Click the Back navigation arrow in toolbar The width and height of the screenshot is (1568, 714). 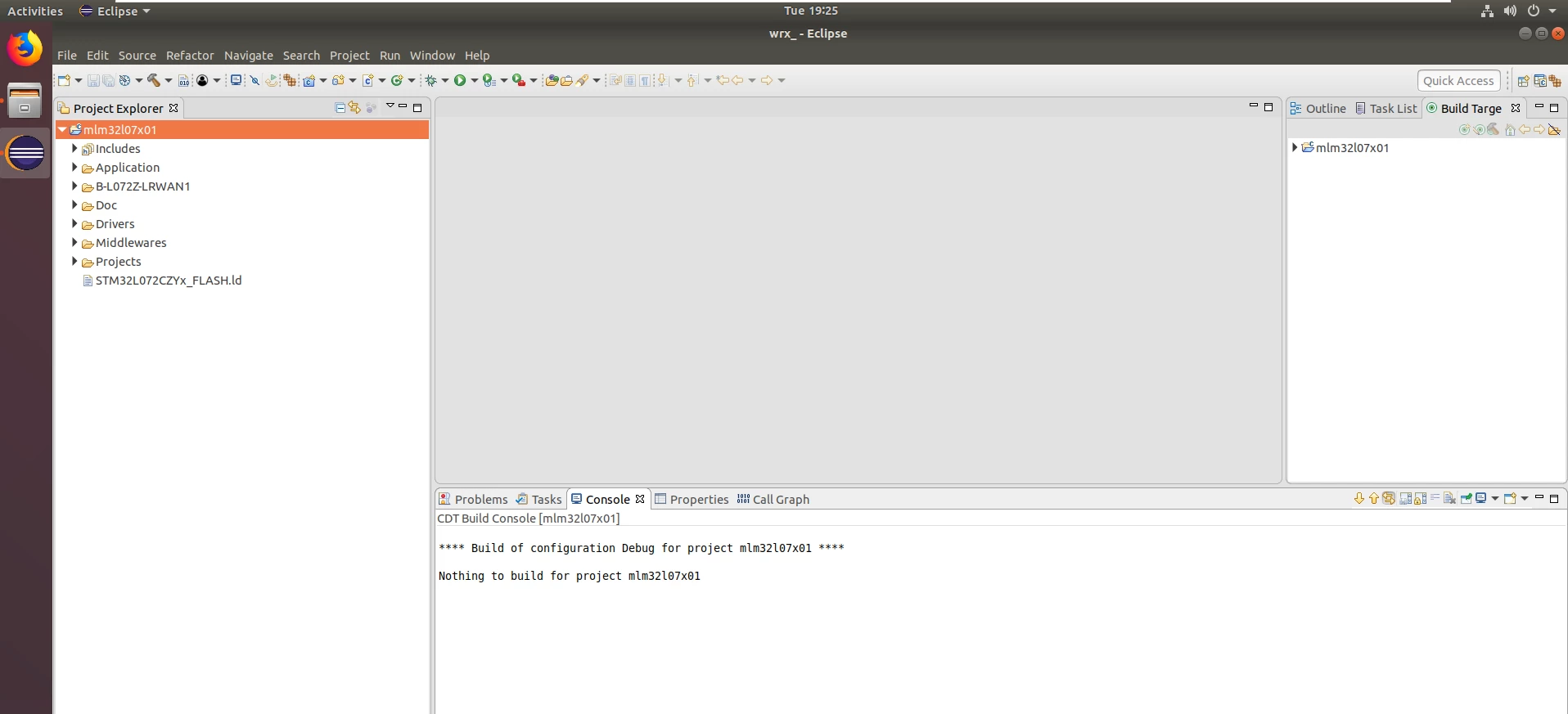pyautogui.click(x=737, y=80)
